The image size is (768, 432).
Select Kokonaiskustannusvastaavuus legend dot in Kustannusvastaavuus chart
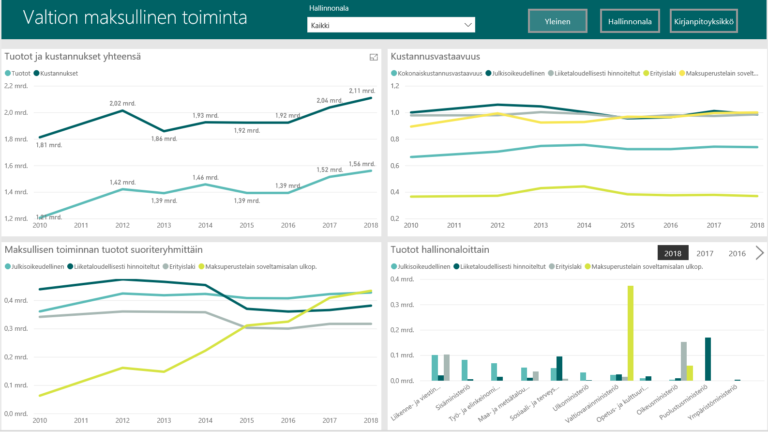point(394,73)
